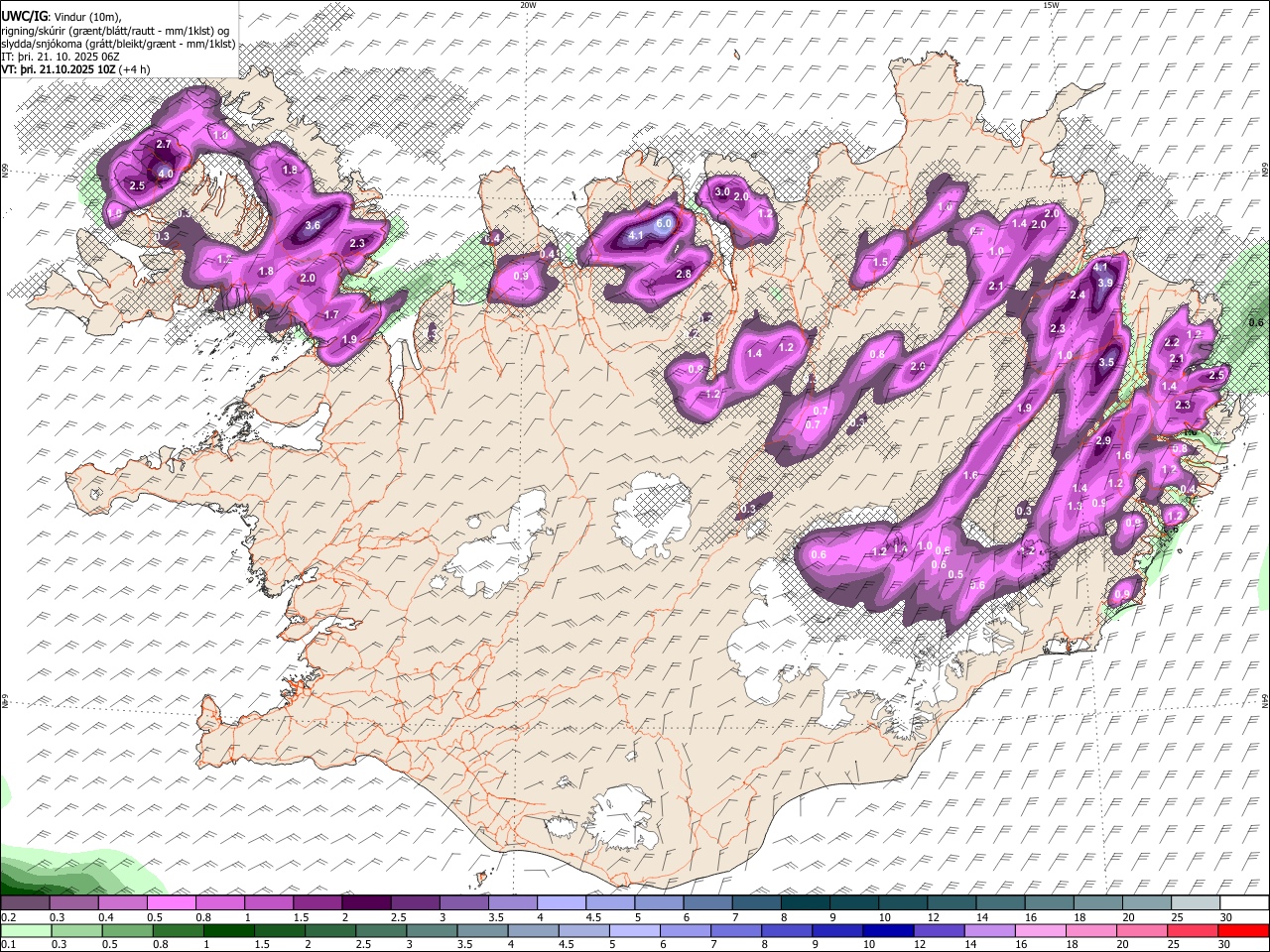Click the '15W' longitude label

[x=1051, y=5]
